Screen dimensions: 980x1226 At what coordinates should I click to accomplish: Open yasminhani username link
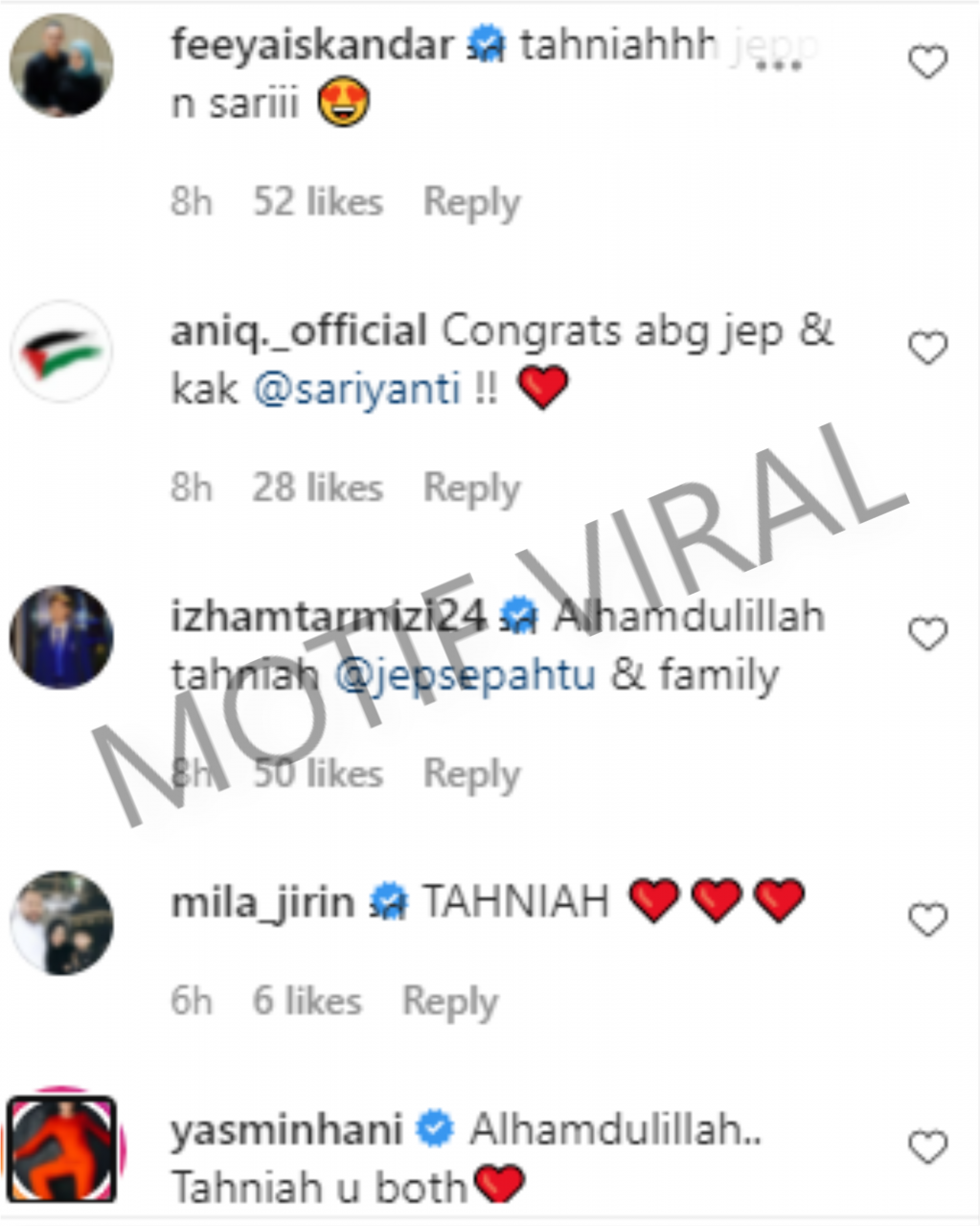click(x=286, y=1130)
